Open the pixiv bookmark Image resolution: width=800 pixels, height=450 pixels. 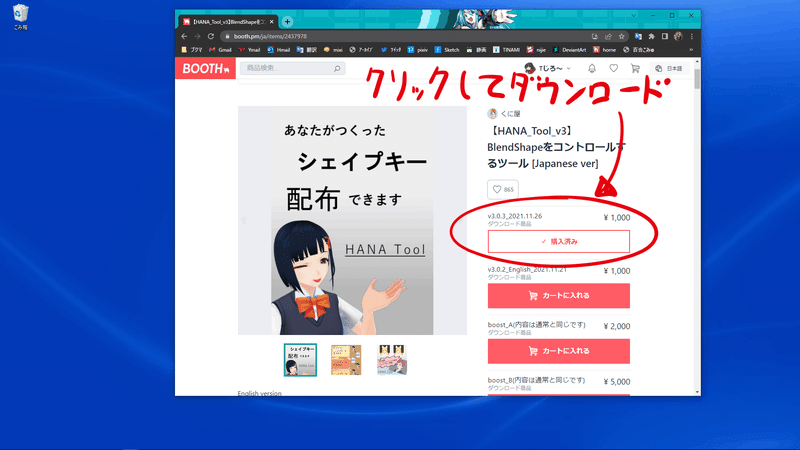point(418,50)
